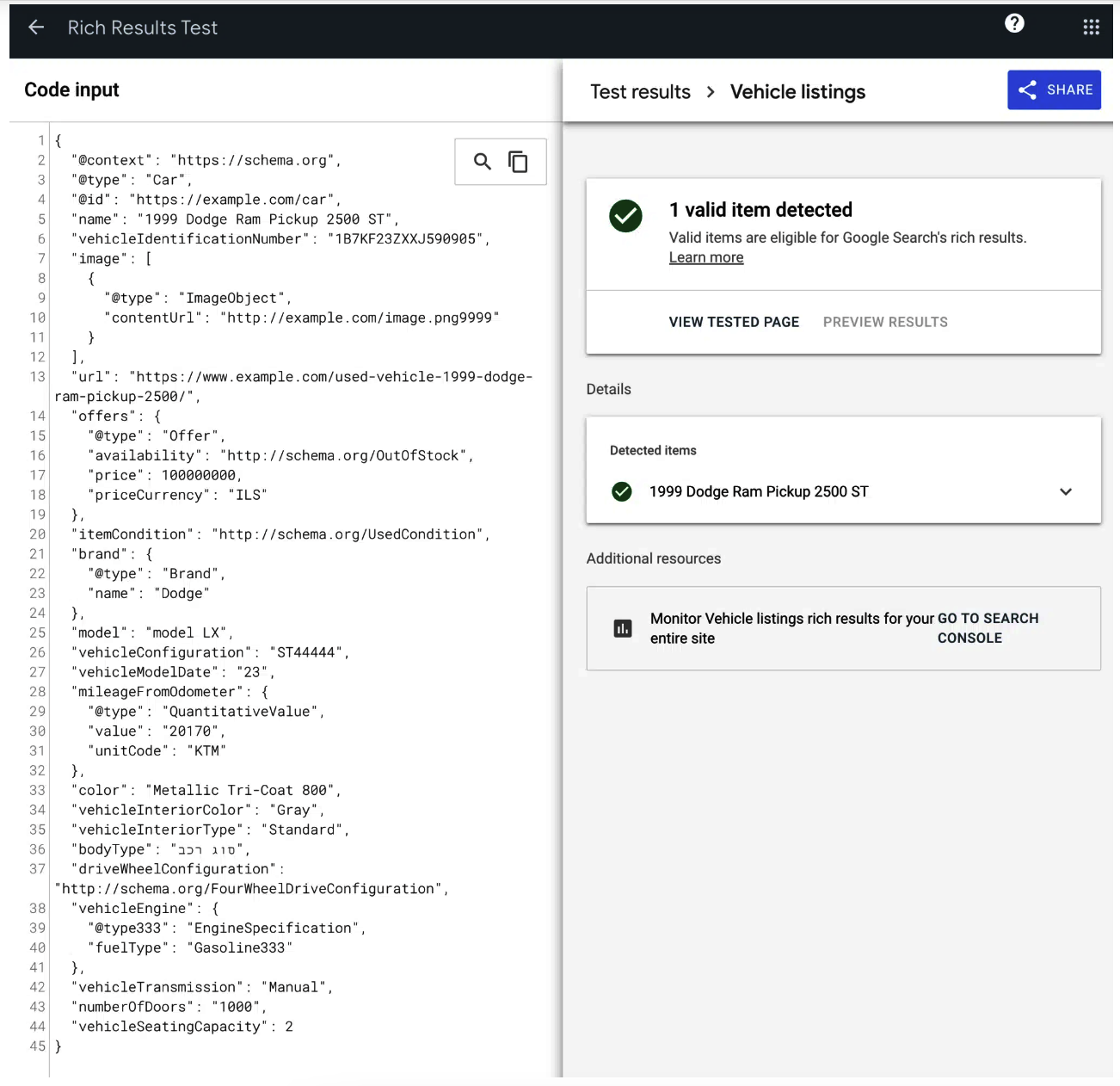Click the "price": 100000000 line
Screen dimensions: 1120x1086
165,475
